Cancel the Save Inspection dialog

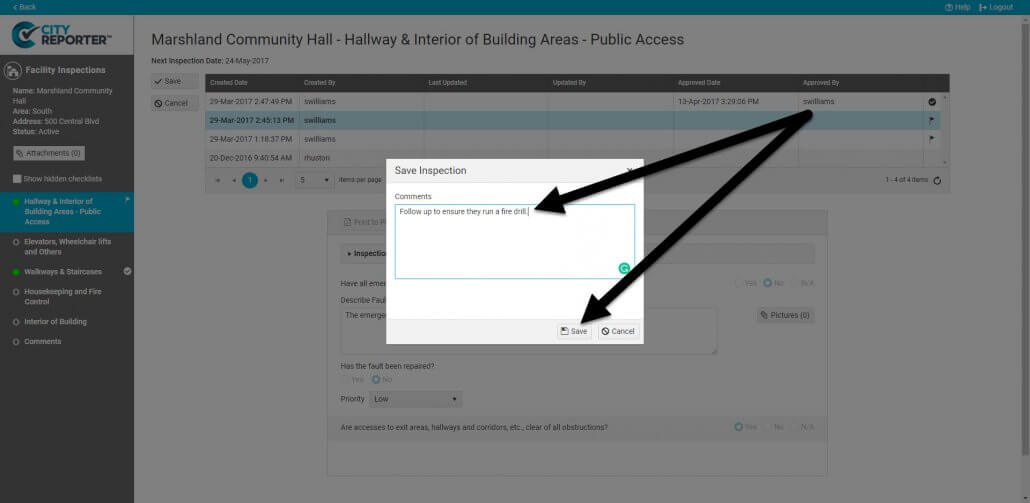tap(618, 331)
